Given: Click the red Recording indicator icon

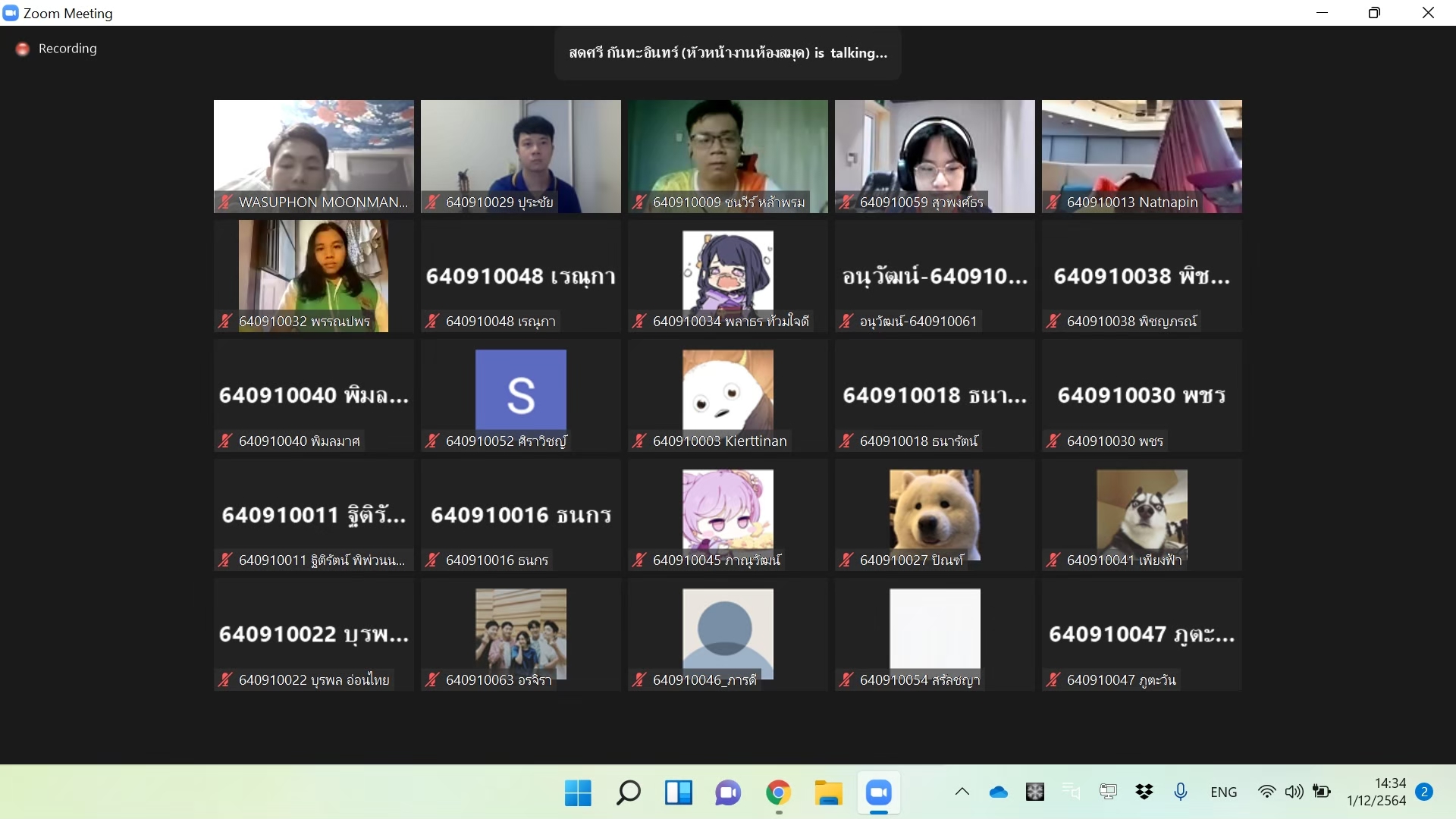Looking at the screenshot, I should pos(23,49).
